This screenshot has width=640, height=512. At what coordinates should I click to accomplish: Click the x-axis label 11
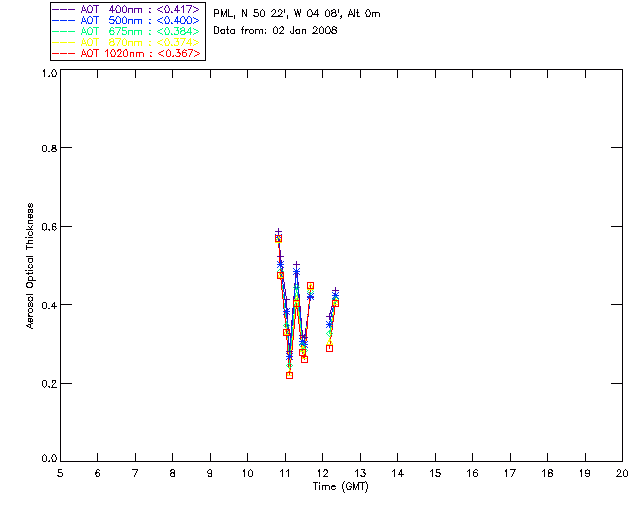[285, 473]
